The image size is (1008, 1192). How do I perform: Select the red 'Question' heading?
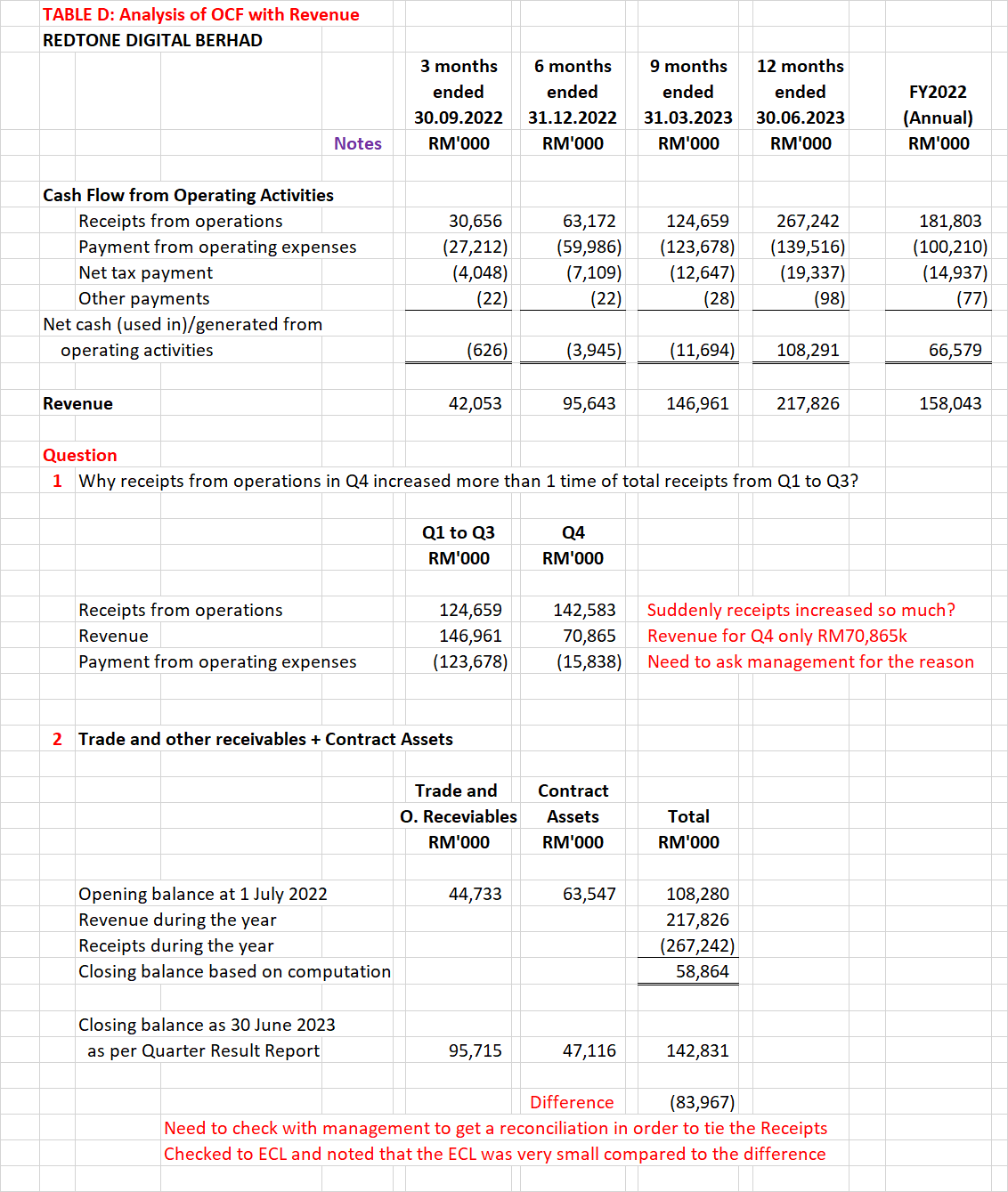[x=80, y=455]
